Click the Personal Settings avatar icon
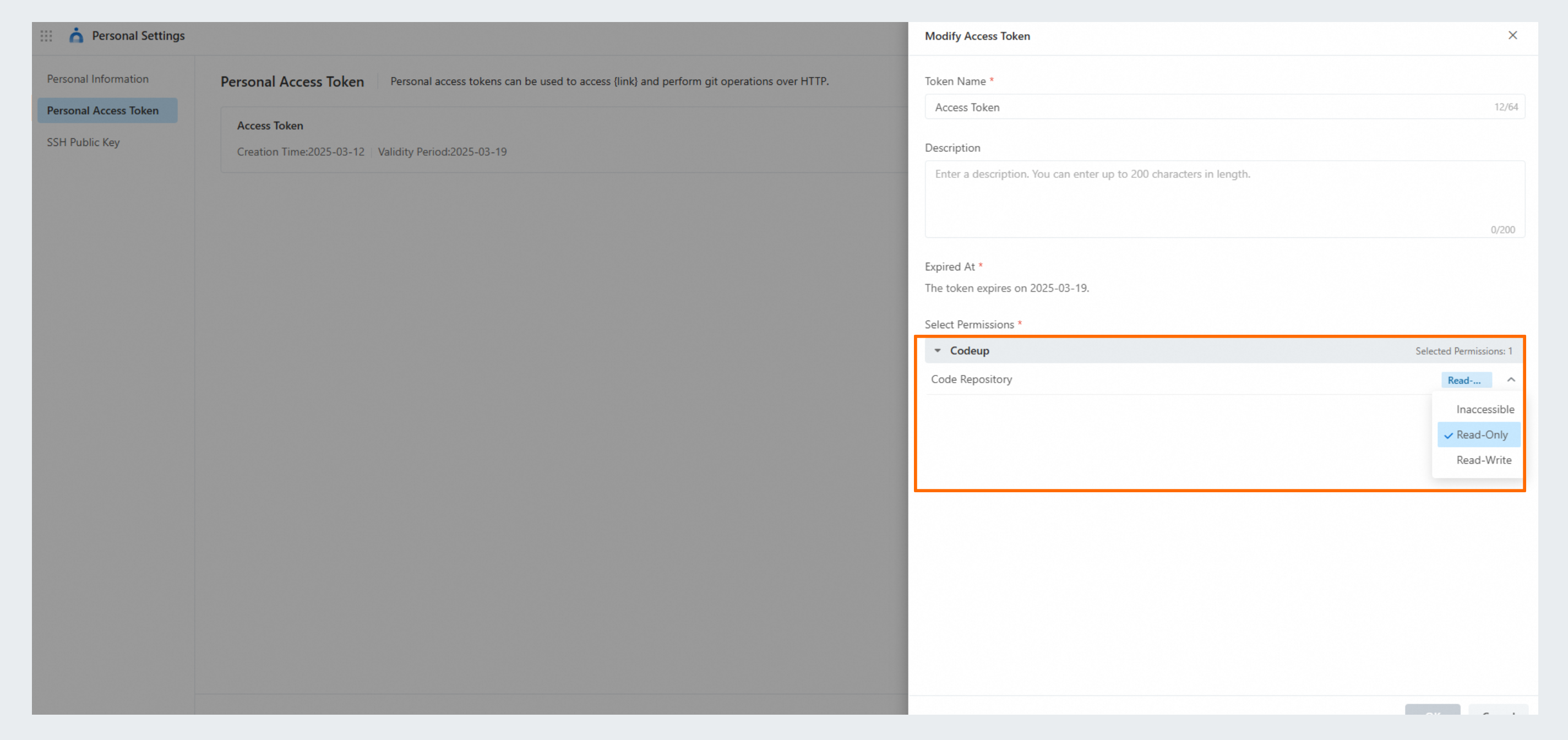Image resolution: width=1568 pixels, height=740 pixels. coord(76,35)
